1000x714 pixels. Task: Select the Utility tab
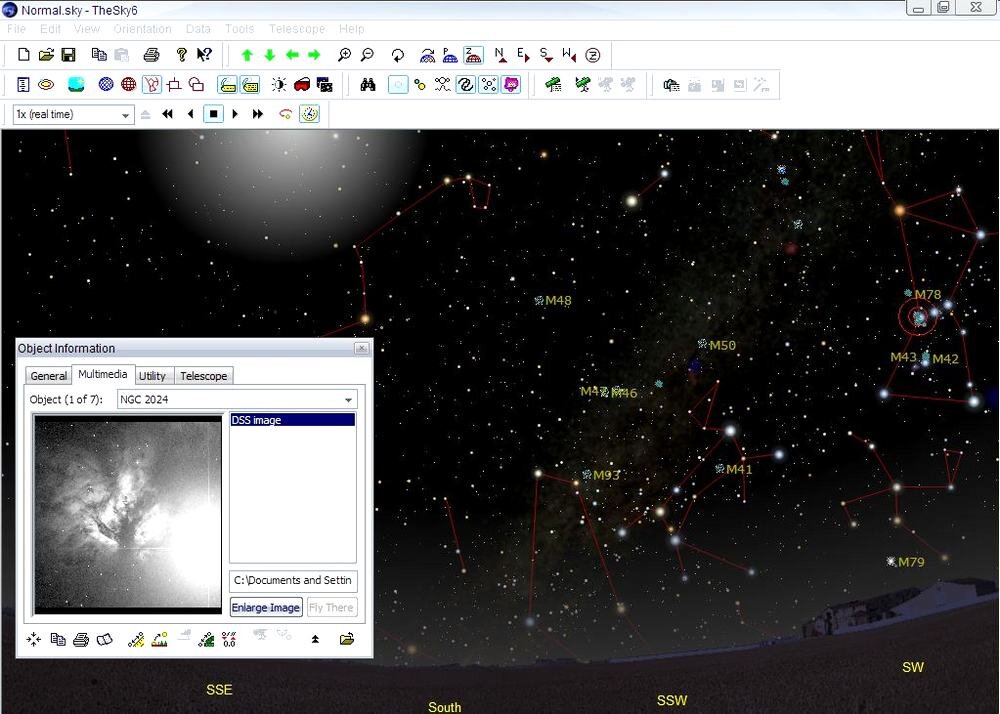coord(152,376)
